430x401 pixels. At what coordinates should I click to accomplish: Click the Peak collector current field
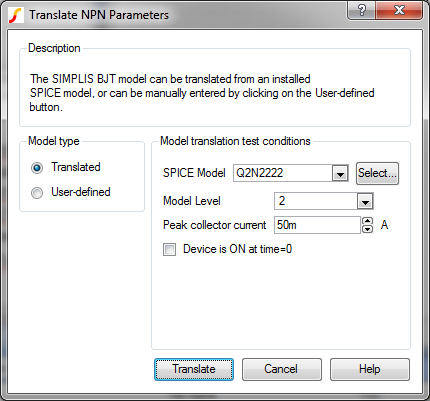point(317,225)
